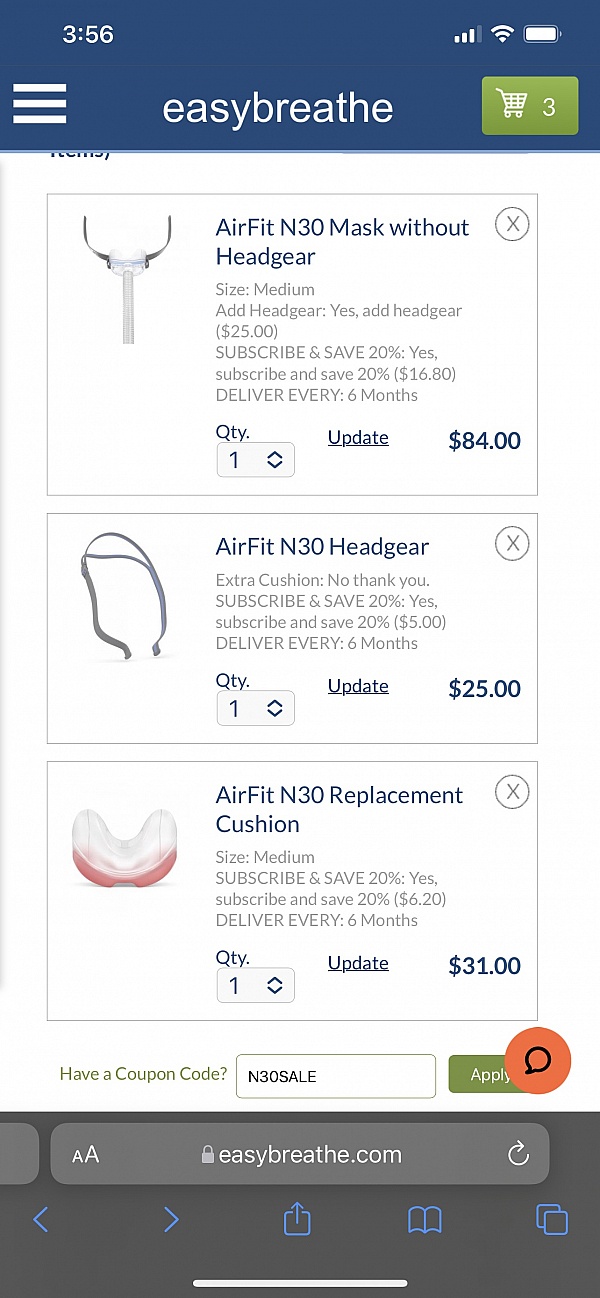Remove AirFit N30 Mask from cart
Viewport: 600px width, 1298px height.
pos(512,224)
